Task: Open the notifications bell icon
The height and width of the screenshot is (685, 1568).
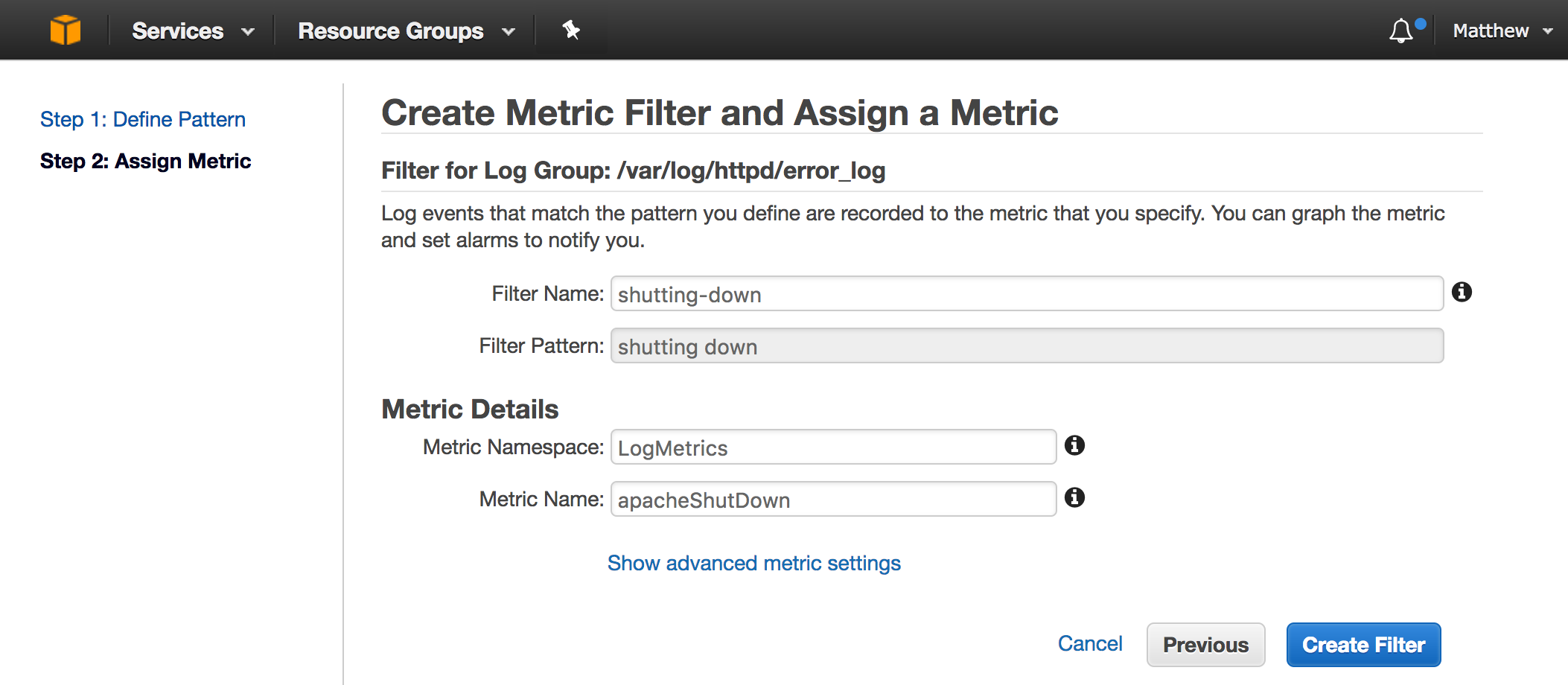Action: [1401, 31]
